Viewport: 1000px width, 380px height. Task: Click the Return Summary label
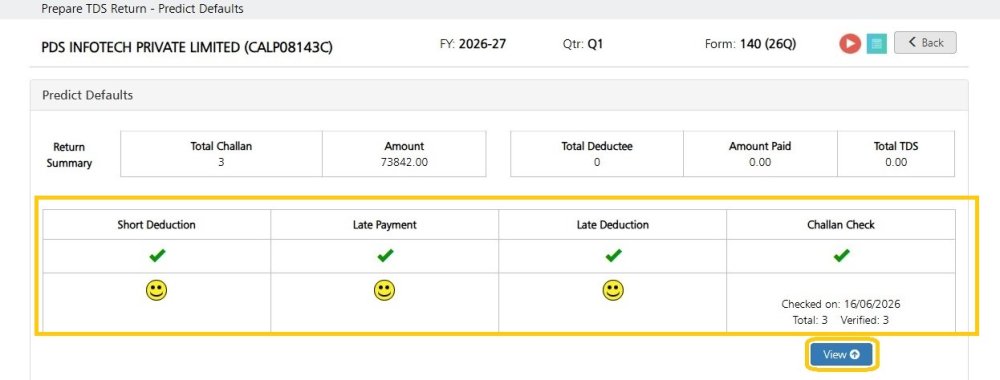click(x=69, y=155)
